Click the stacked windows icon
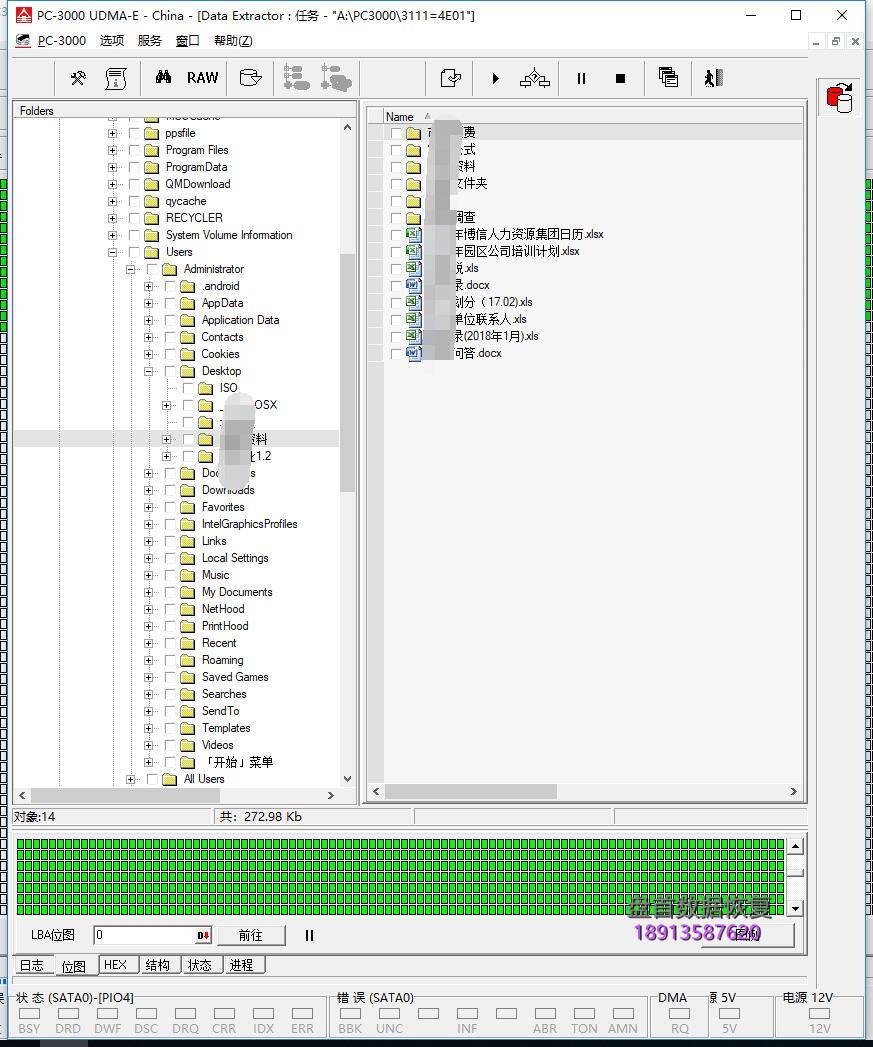The height and width of the screenshot is (1047, 873). 668,77
